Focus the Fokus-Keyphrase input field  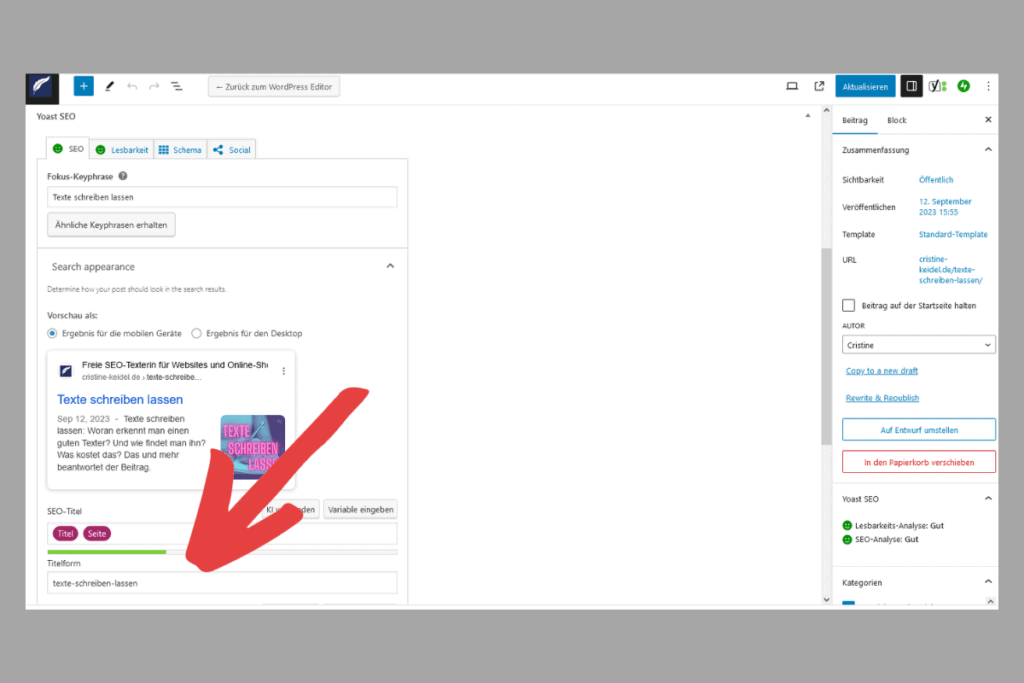point(222,197)
